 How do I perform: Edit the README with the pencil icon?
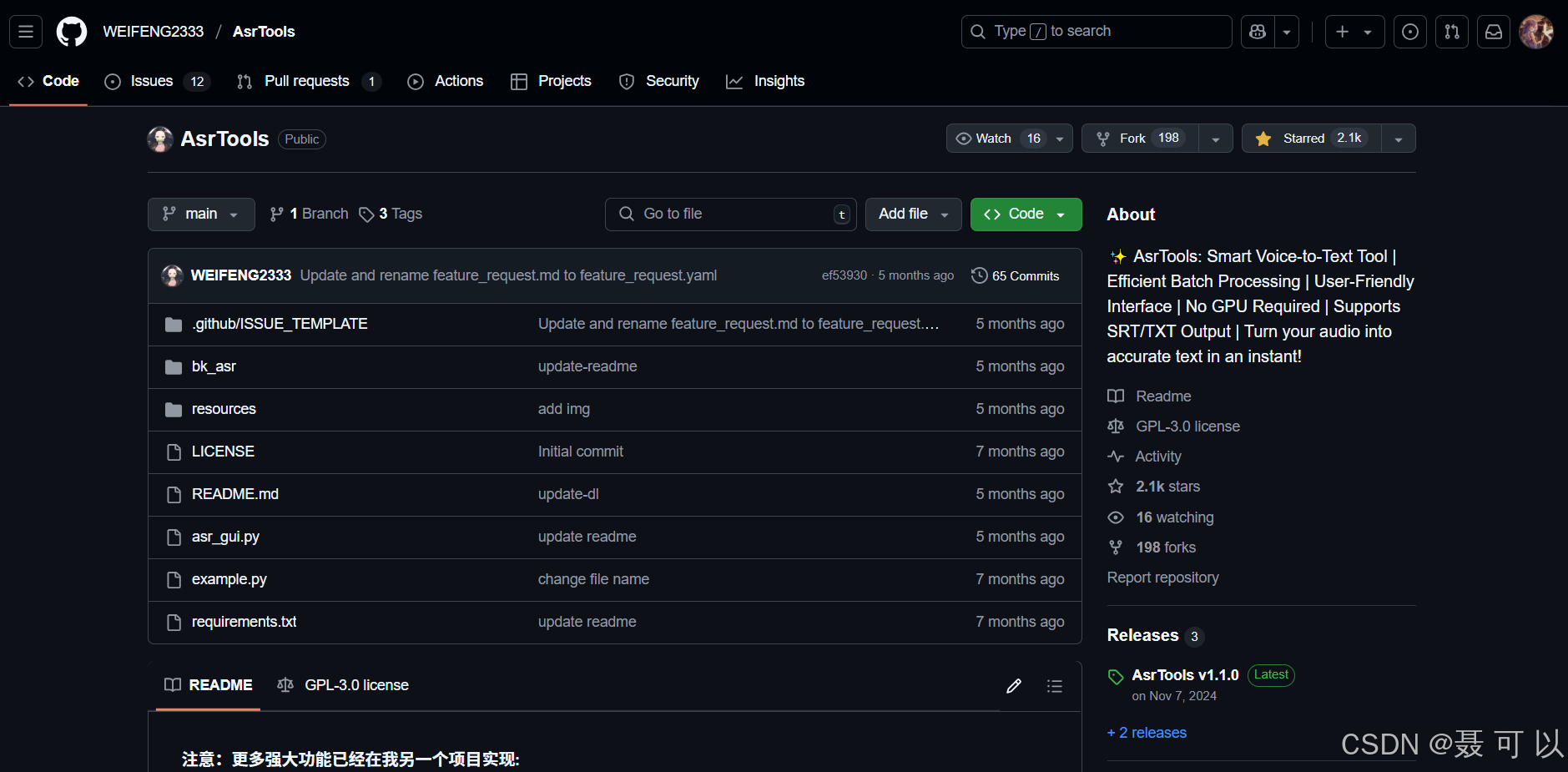tap(1014, 686)
